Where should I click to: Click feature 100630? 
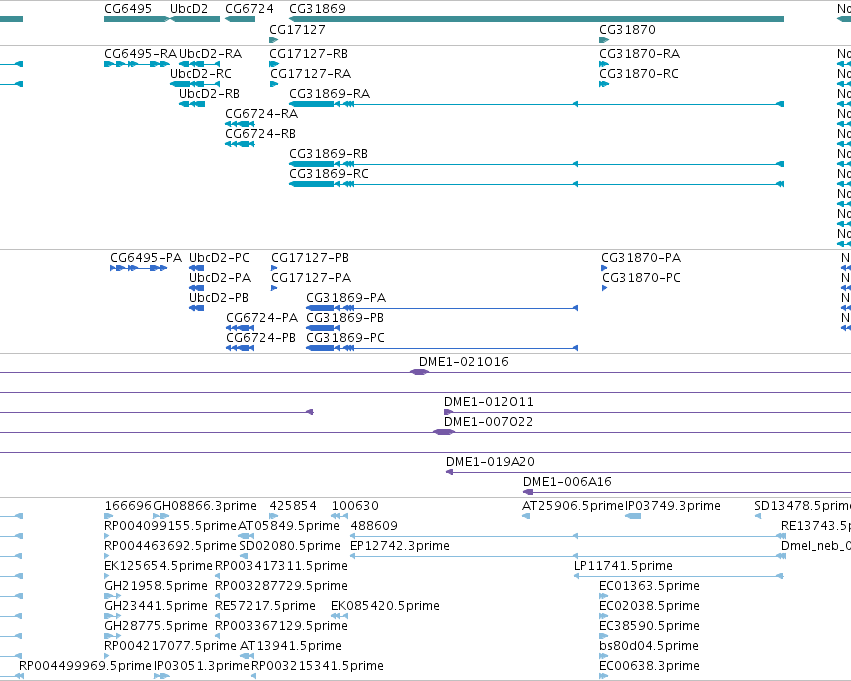point(355,506)
